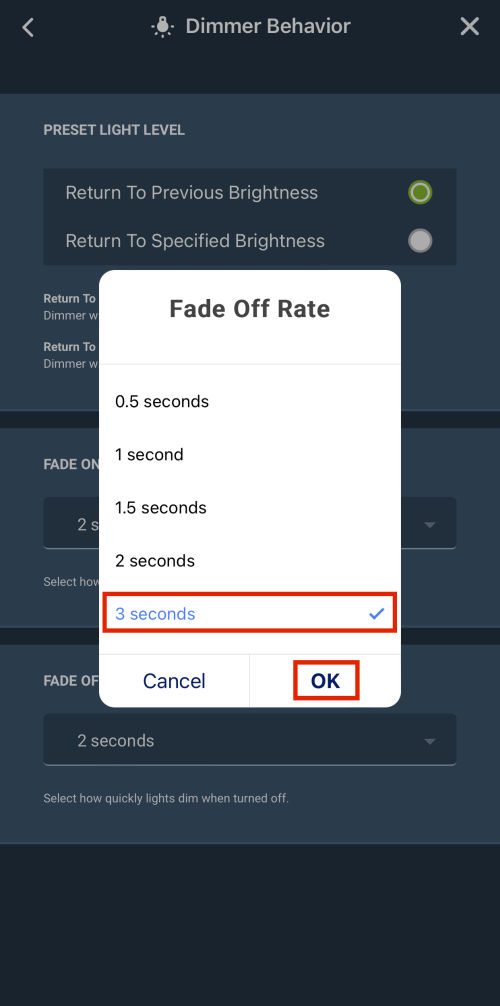The width and height of the screenshot is (500, 1006).
Task: Select Return To Previous Brightness radio
Action: click(420, 192)
